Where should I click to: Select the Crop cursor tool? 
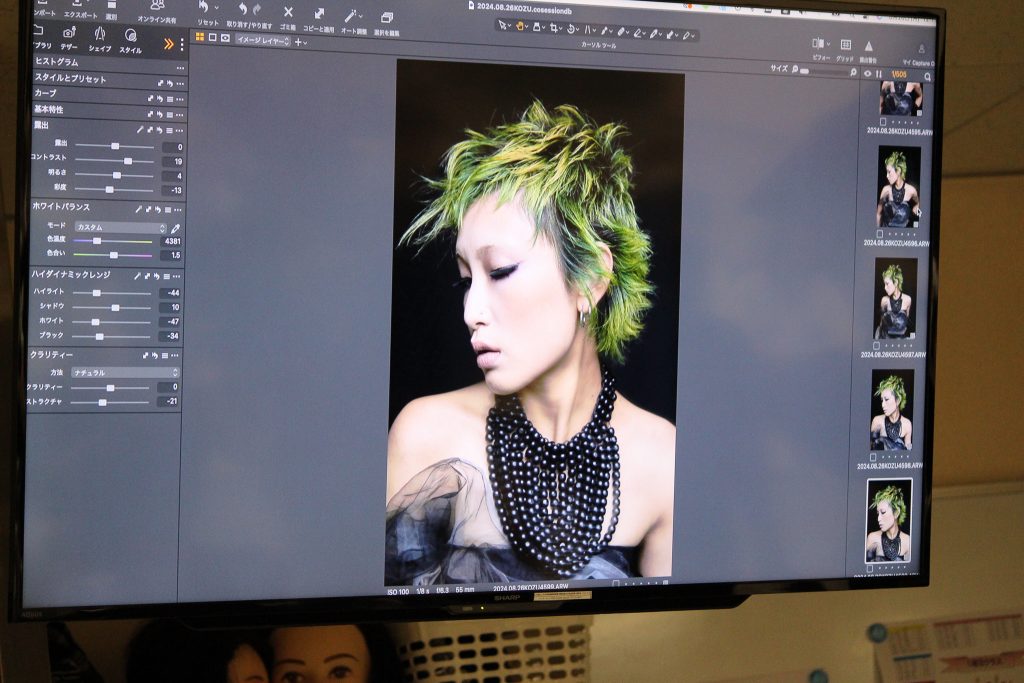tap(554, 27)
